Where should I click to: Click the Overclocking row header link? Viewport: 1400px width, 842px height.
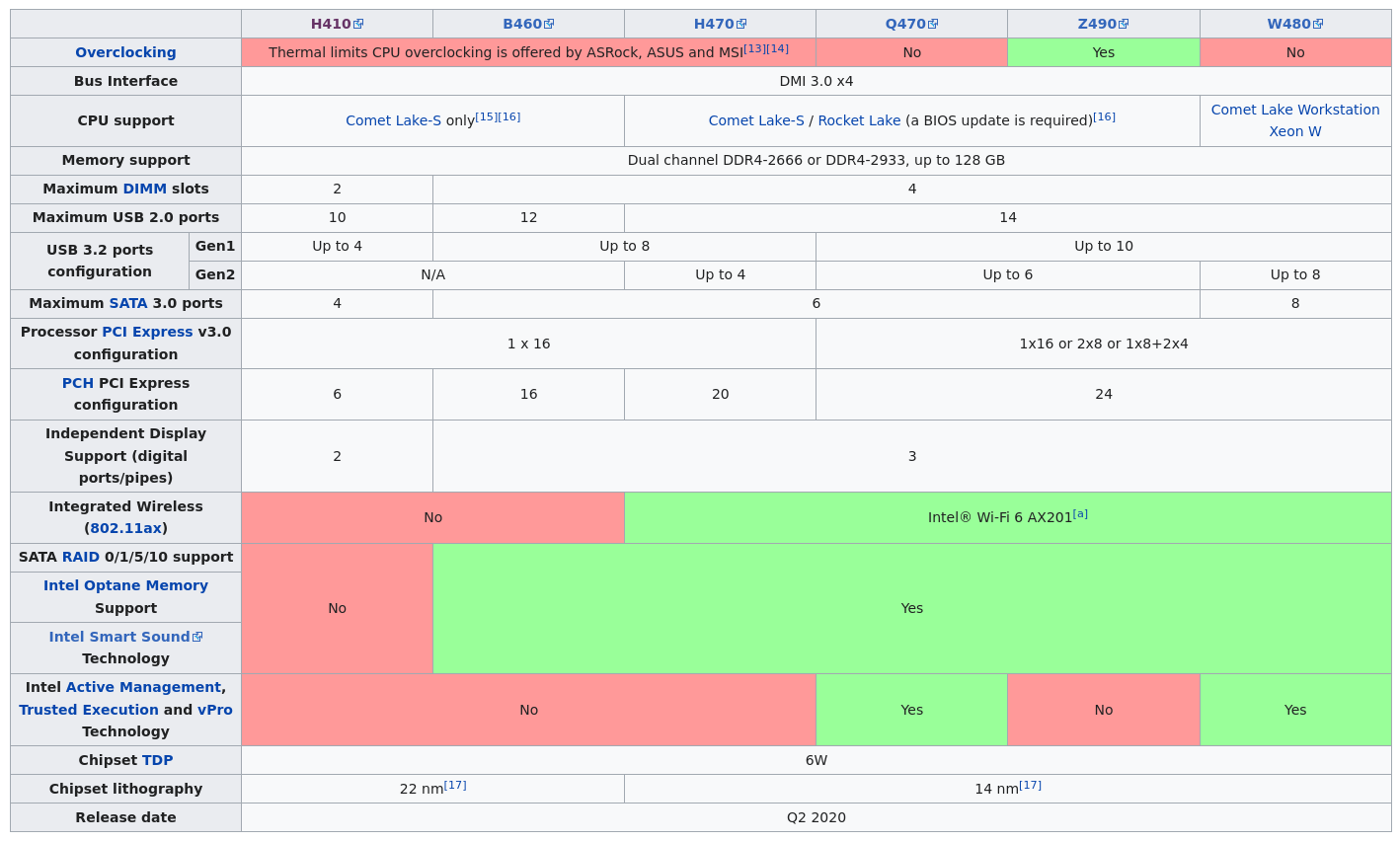[125, 52]
